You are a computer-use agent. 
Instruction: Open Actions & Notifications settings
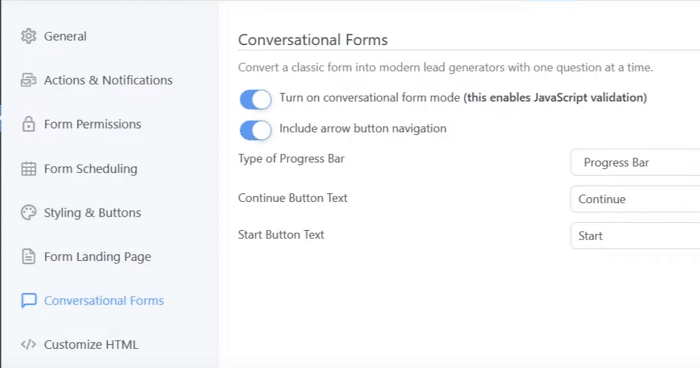[x=108, y=80]
